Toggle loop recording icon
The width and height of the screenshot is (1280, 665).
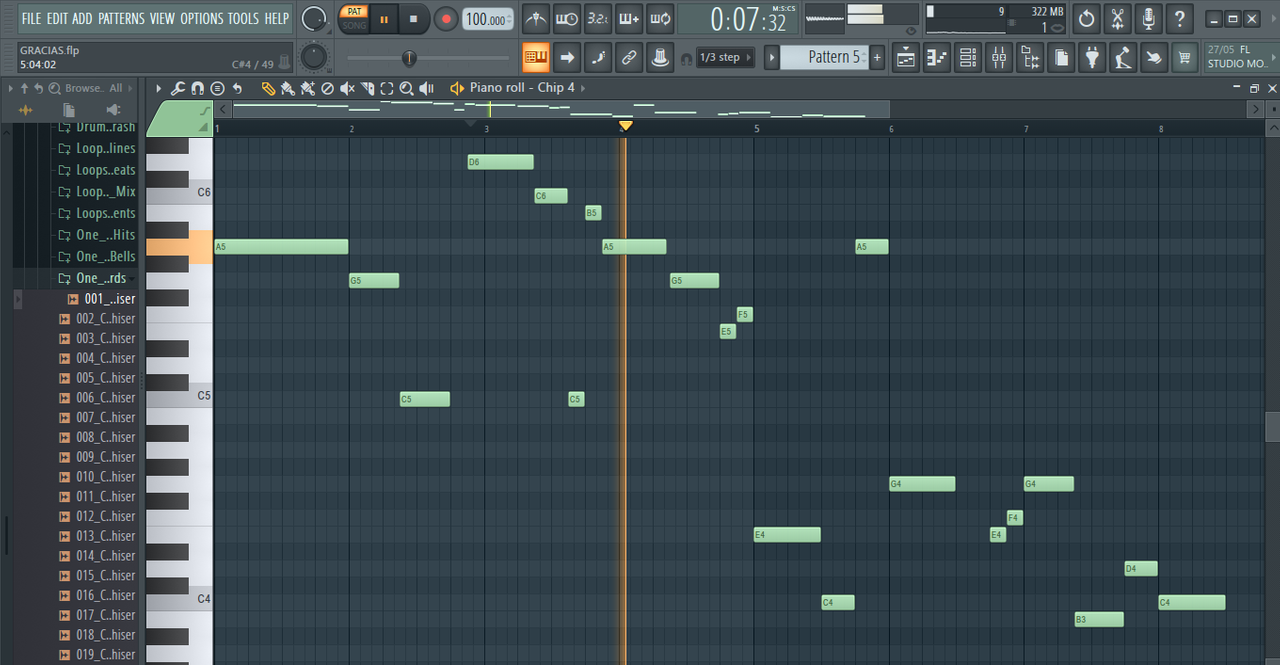pyautogui.click(x=660, y=18)
